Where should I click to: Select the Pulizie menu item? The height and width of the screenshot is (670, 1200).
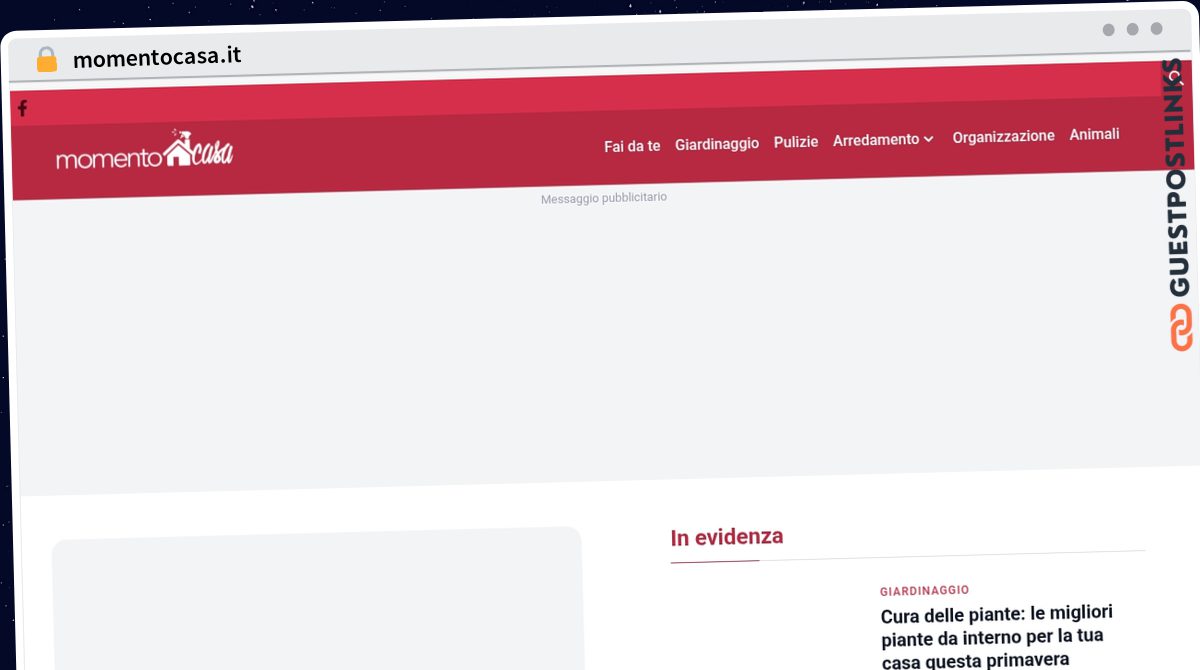(796, 142)
